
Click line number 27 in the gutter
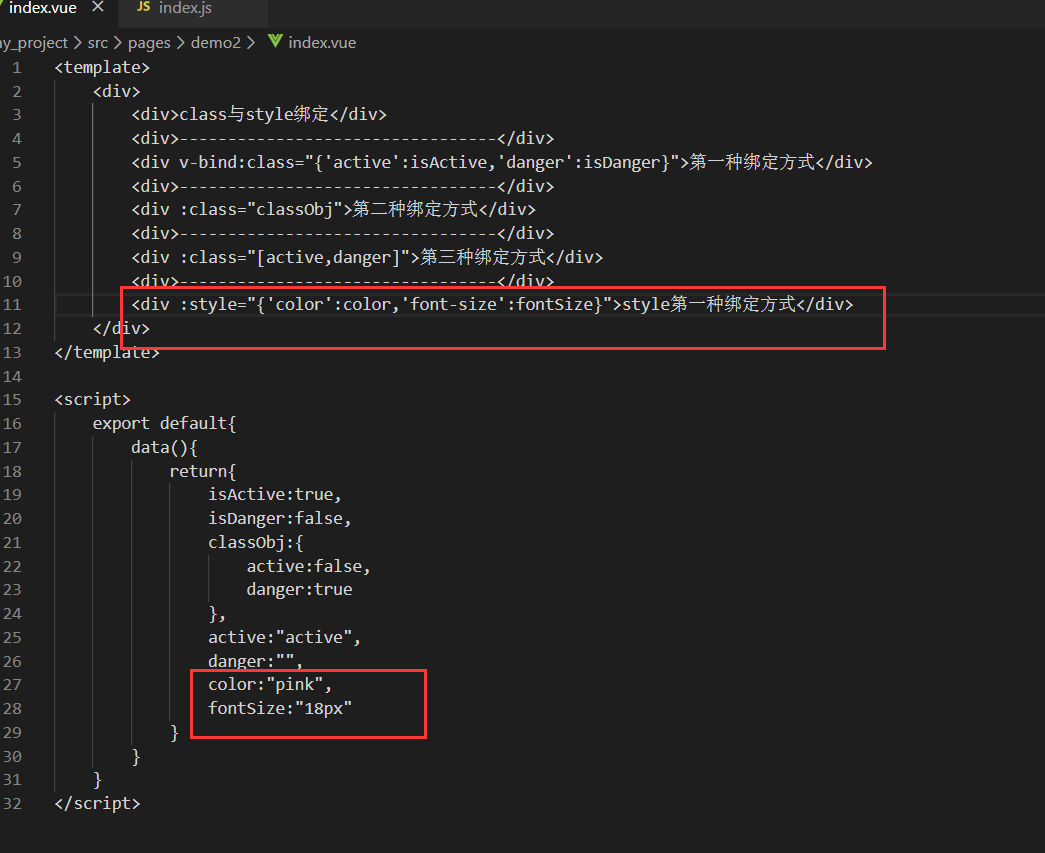point(14,684)
